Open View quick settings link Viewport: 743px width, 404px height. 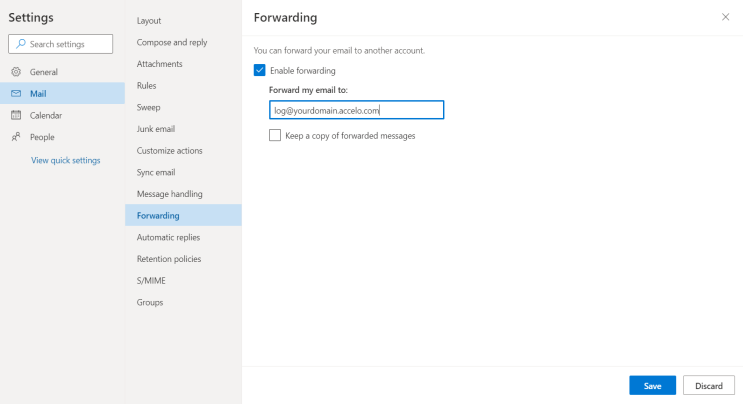65,160
